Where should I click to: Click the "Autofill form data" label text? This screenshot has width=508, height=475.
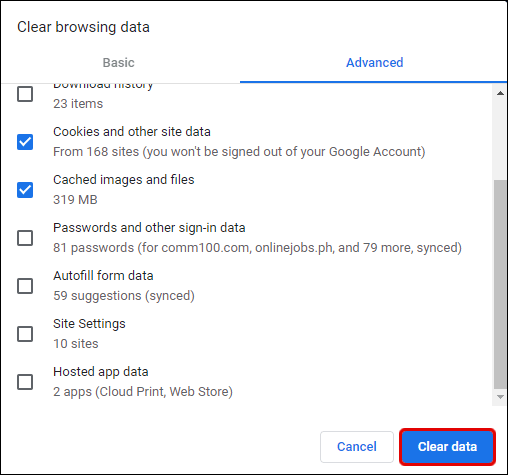(103, 276)
